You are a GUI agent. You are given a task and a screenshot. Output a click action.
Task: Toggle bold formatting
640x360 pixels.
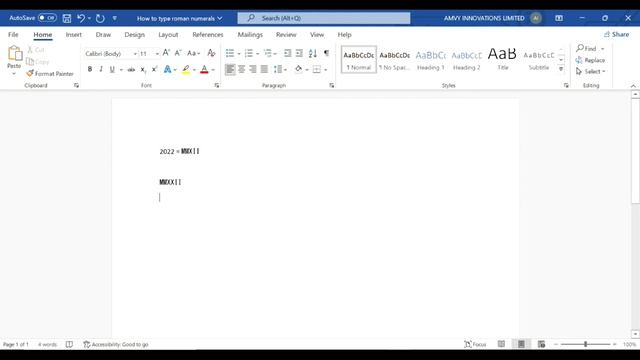[90, 69]
